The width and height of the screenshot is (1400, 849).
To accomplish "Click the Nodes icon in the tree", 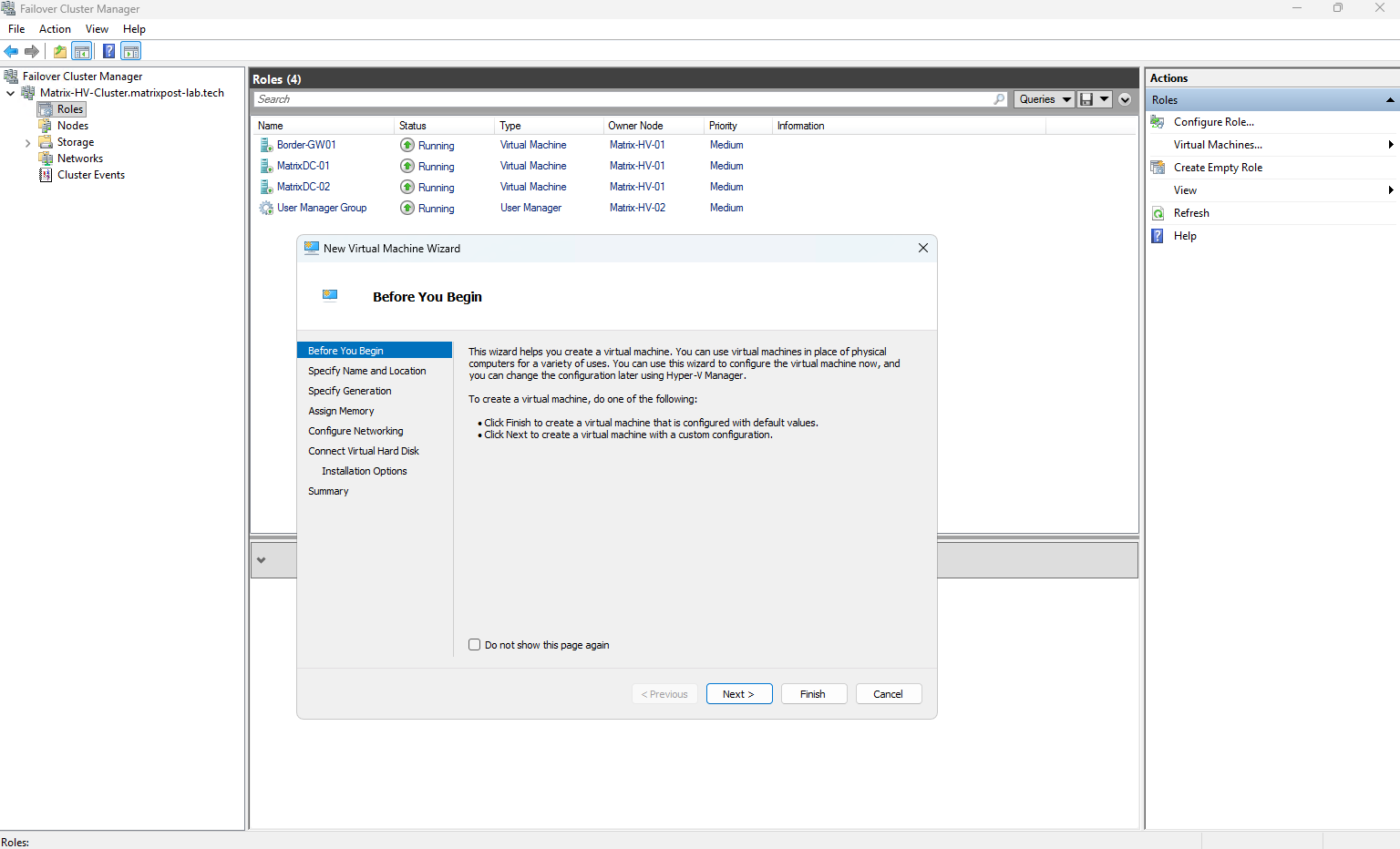I will point(46,126).
